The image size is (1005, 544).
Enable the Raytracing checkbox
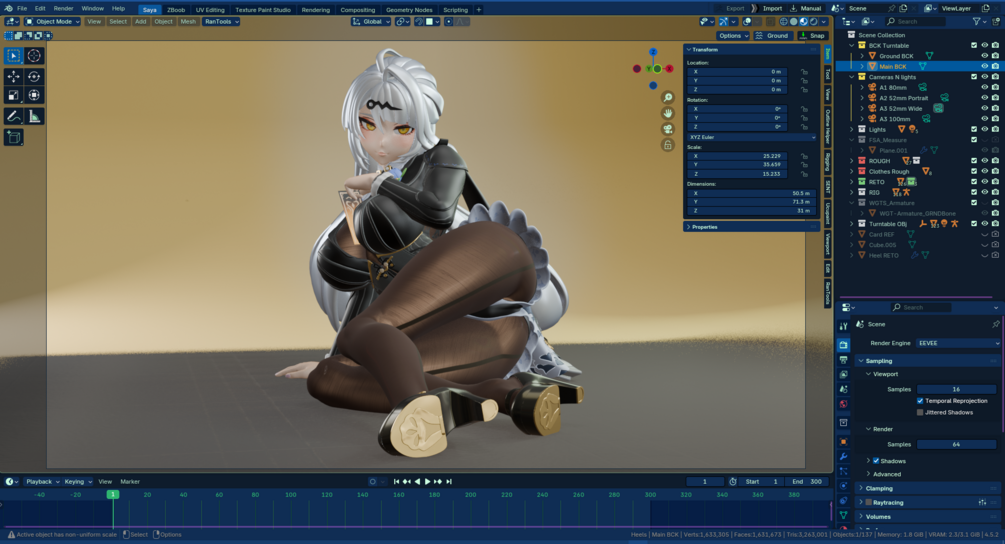[868, 502]
